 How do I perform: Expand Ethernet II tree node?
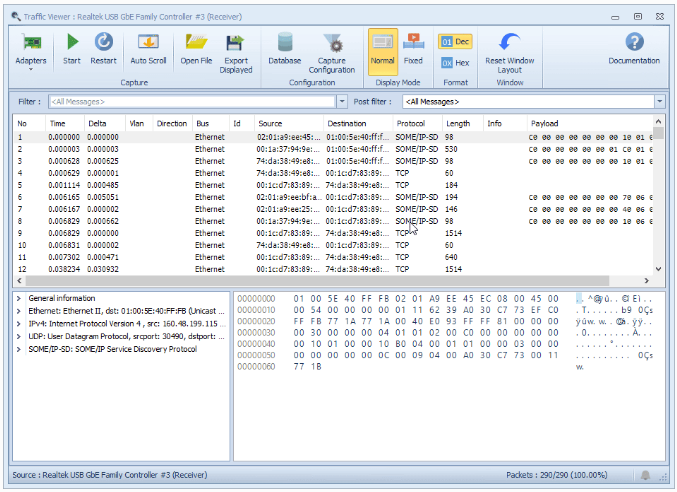[19, 311]
